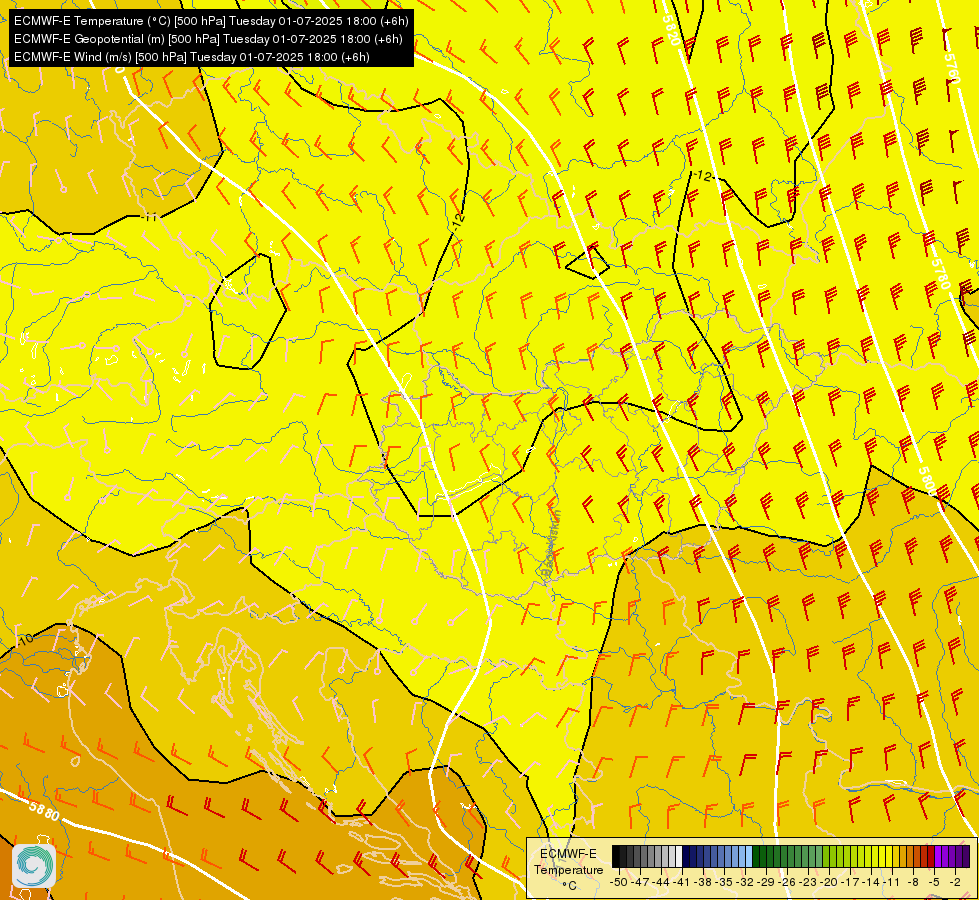Image resolution: width=979 pixels, height=900 pixels.
Task: Click the -5 legend tick label
Action: click(934, 883)
